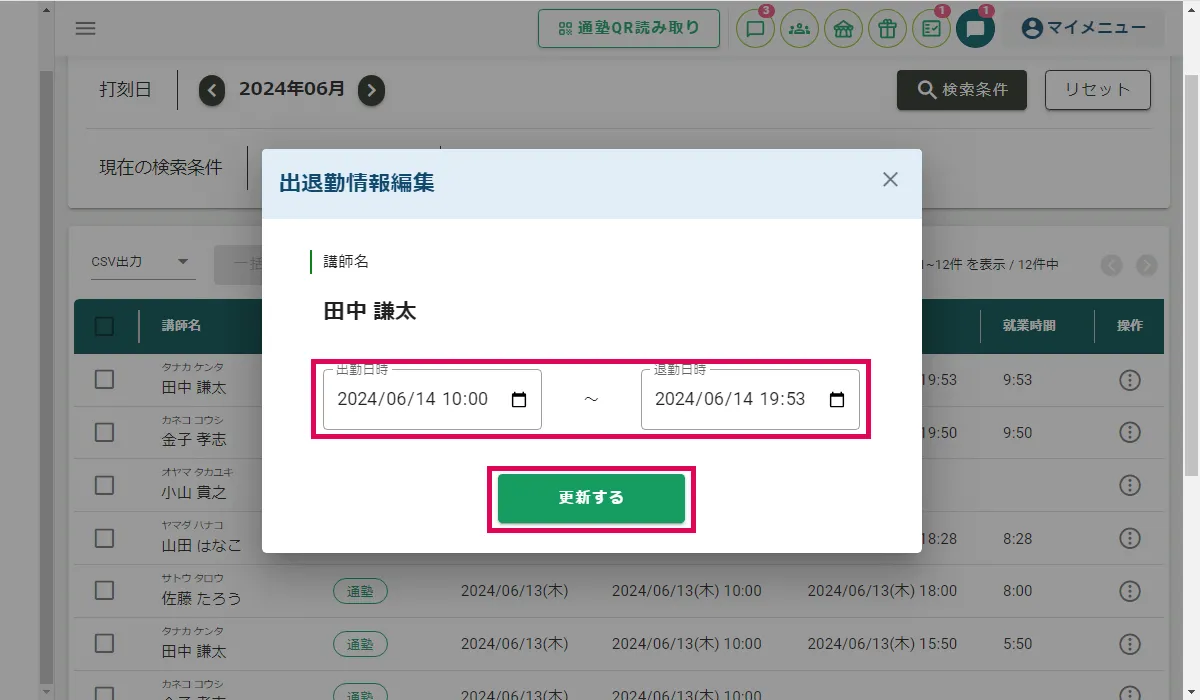Close the 出退勤情報編集 dialog
This screenshot has width=1200, height=700.
click(x=890, y=179)
